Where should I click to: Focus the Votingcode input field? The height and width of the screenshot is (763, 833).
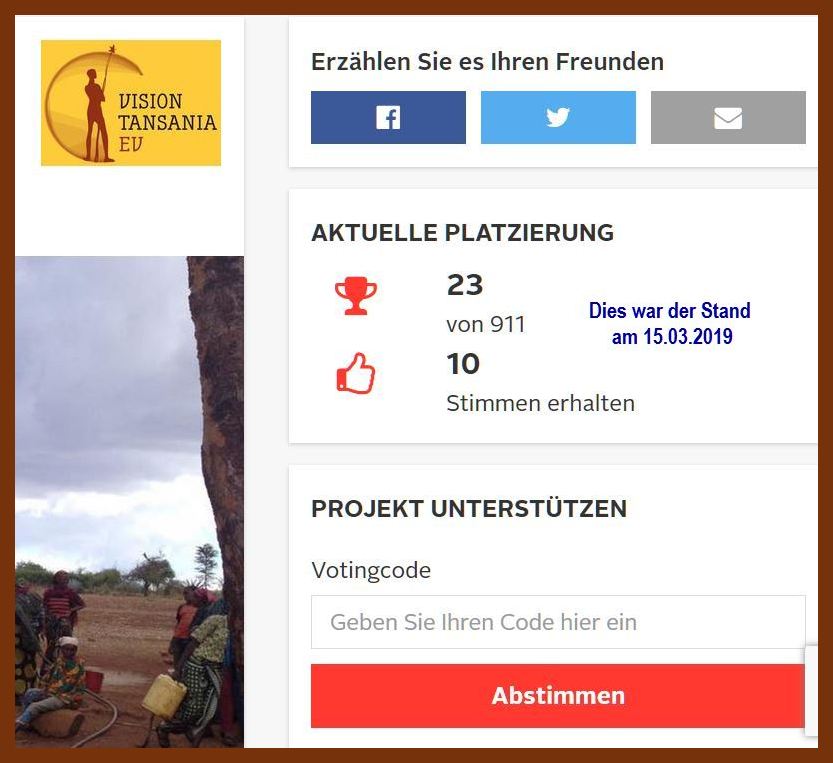pyautogui.click(x=558, y=622)
